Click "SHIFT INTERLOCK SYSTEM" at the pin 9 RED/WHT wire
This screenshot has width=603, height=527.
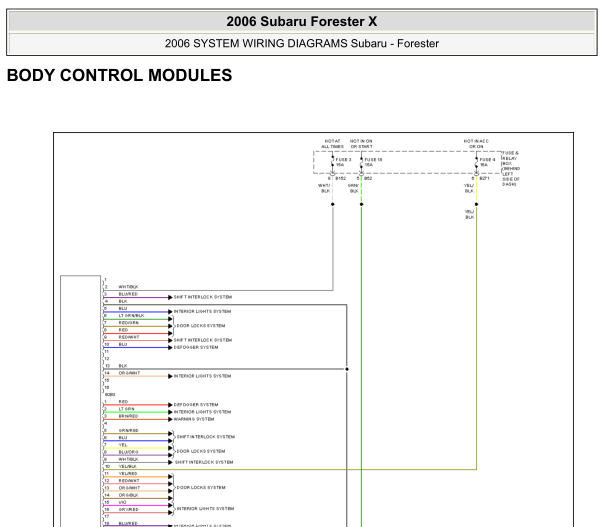pyautogui.click(x=203, y=340)
